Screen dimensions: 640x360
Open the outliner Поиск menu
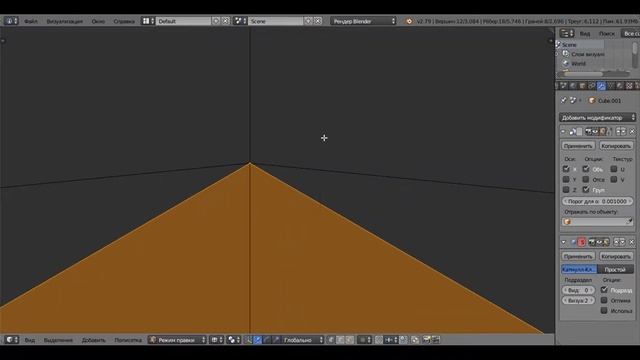[x=607, y=33]
